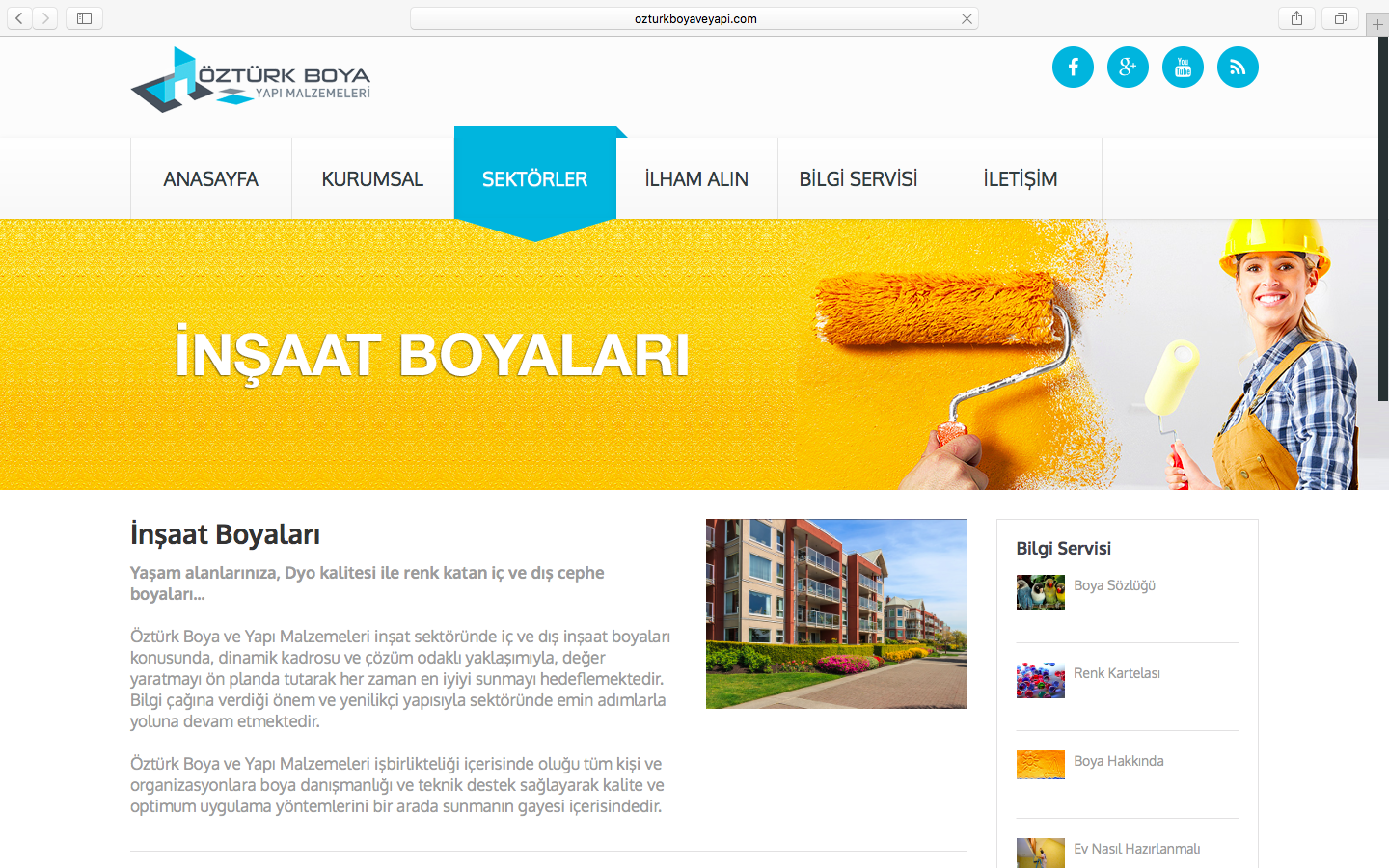This screenshot has width=1389, height=868.
Task: Click the Ev Nasıl Hazırlanmalı thumbnail
Action: 1041,854
